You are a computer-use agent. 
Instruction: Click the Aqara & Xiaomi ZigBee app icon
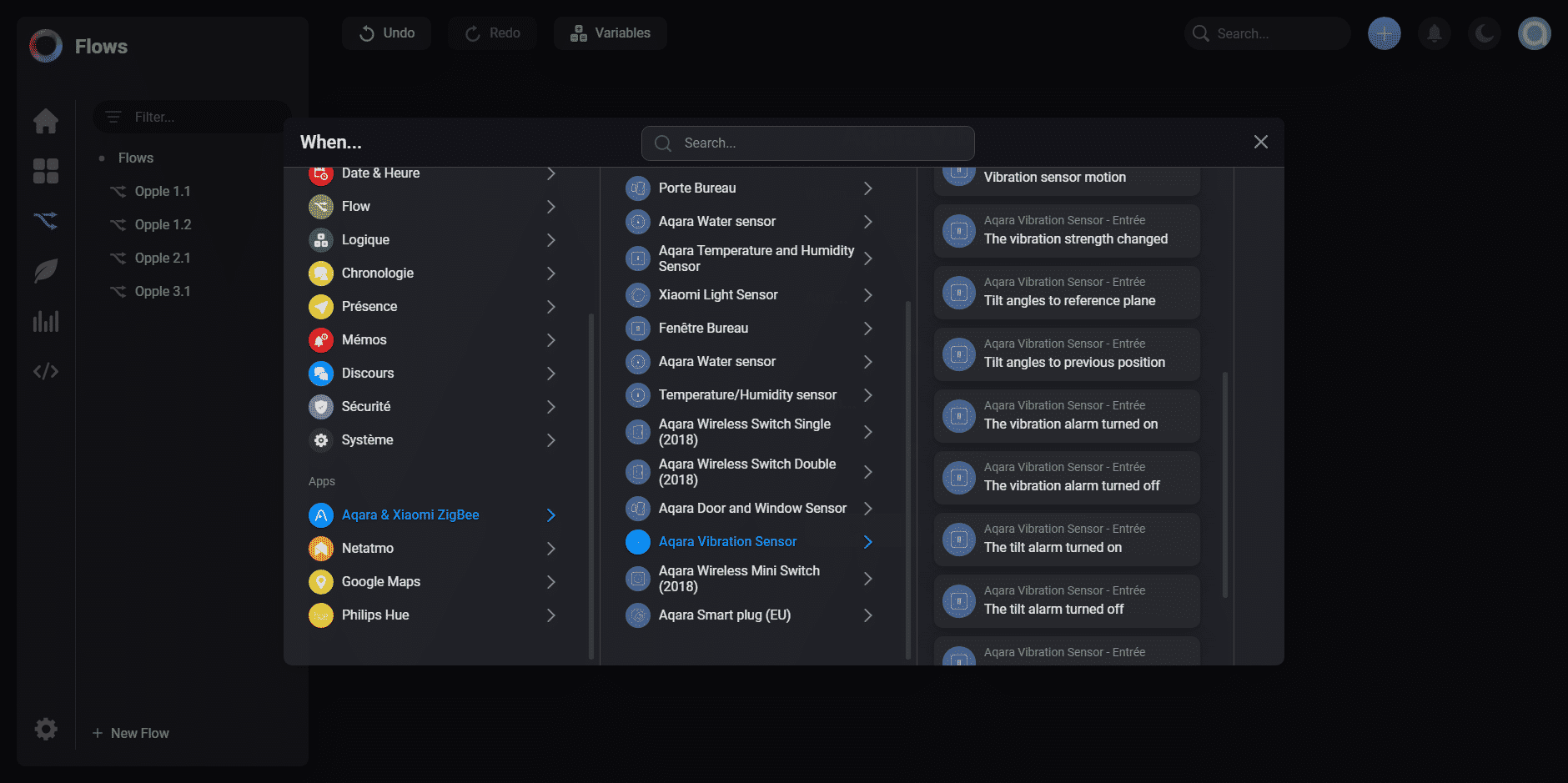(x=321, y=515)
